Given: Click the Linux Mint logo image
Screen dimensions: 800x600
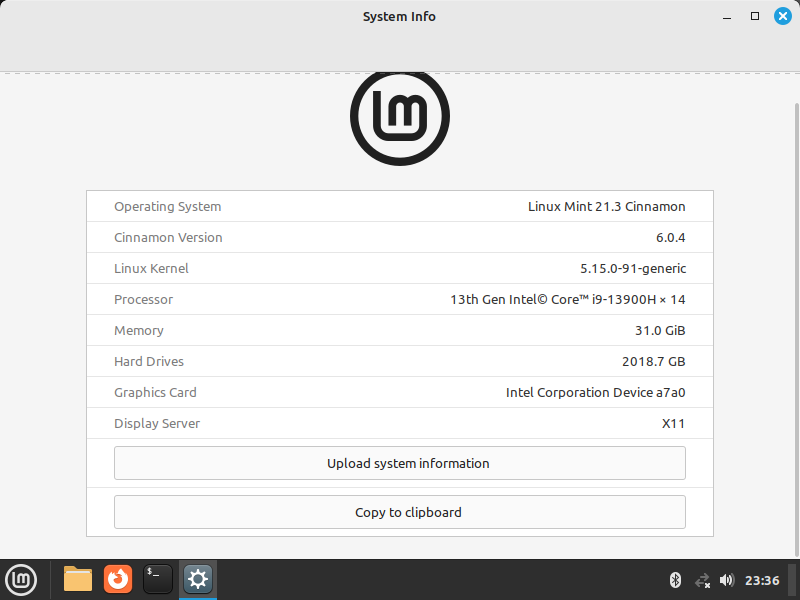Looking at the screenshot, I should [400, 117].
